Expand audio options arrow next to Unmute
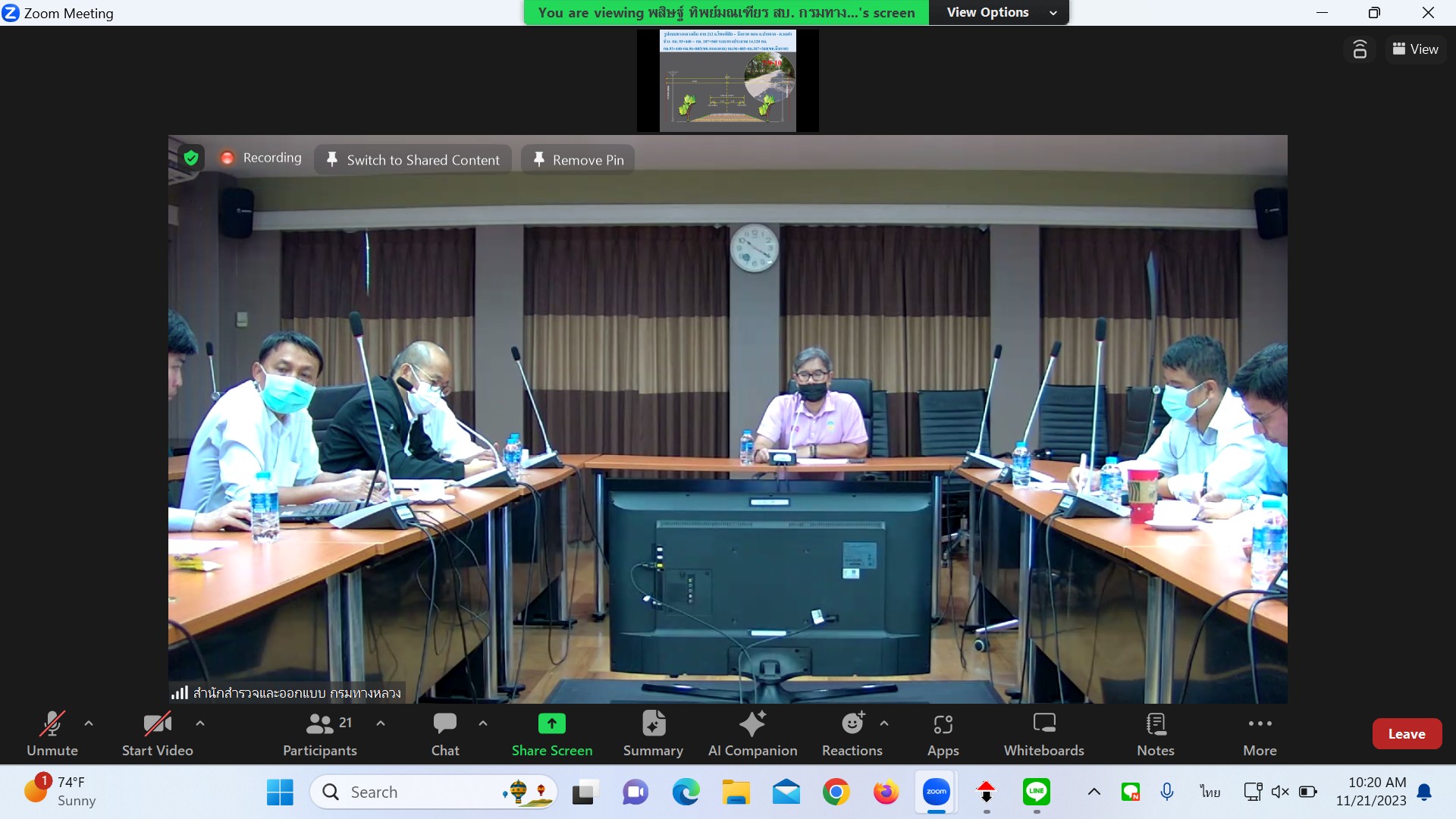Viewport: 1456px width, 819px height. (89, 723)
